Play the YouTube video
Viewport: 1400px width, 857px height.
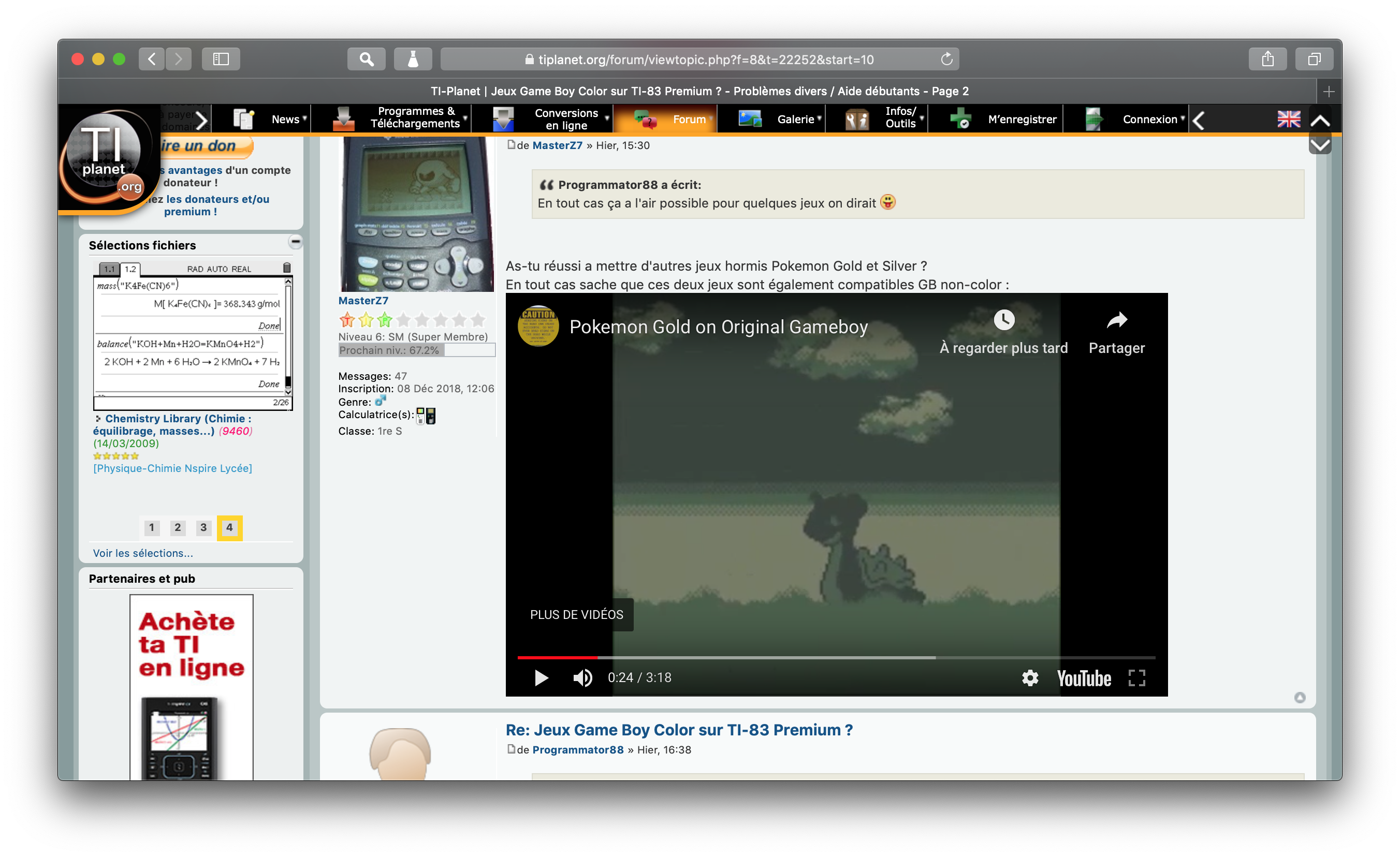click(541, 677)
